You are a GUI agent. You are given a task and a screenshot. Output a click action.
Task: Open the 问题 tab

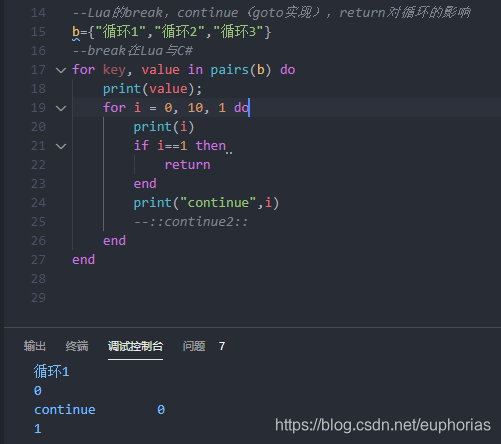pos(194,346)
